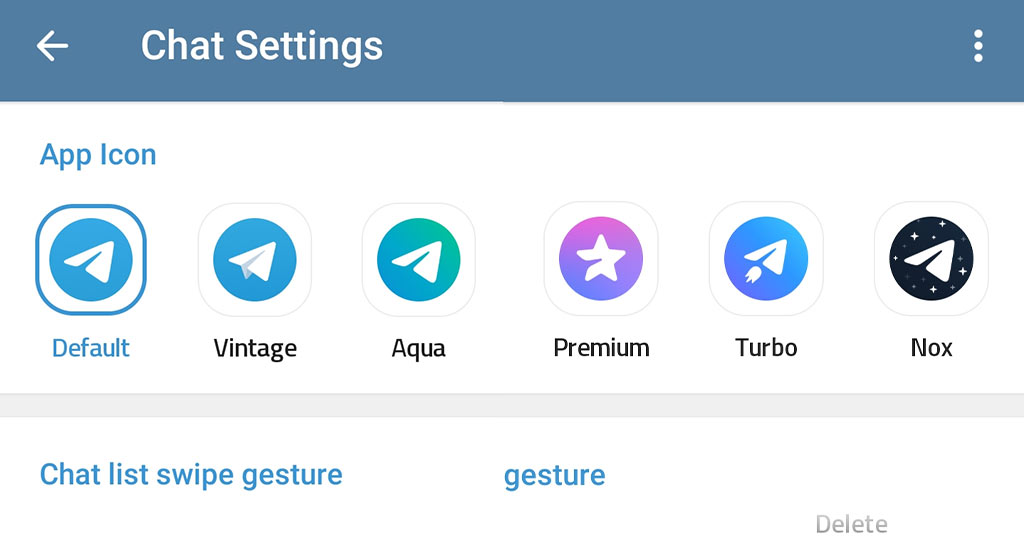Pick the Nox dark starry icon
This screenshot has width=1024, height=539.
(x=931, y=260)
